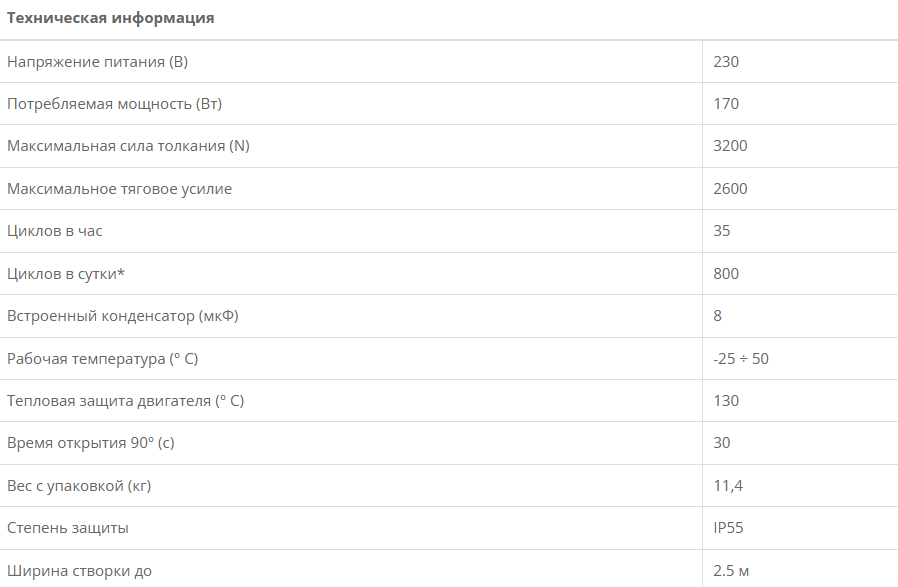Select the temperature range "-25 ÷ 50"

click(x=741, y=359)
